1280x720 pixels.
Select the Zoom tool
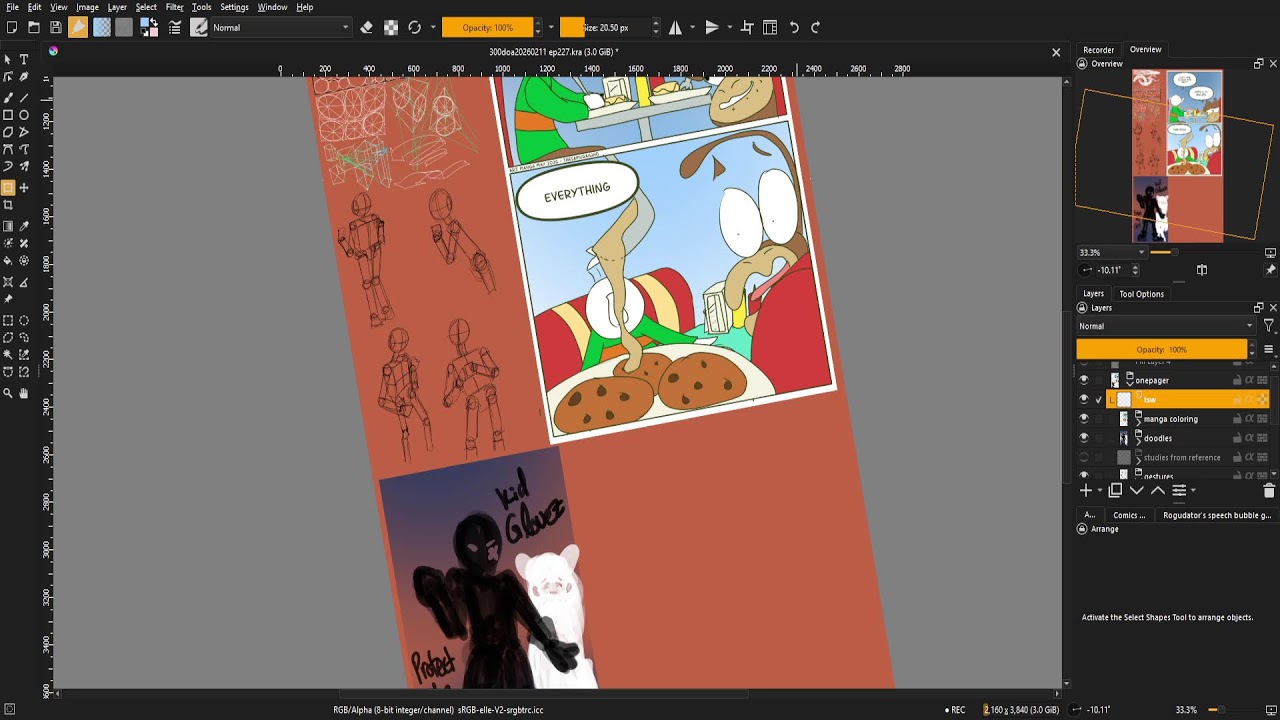8,394
